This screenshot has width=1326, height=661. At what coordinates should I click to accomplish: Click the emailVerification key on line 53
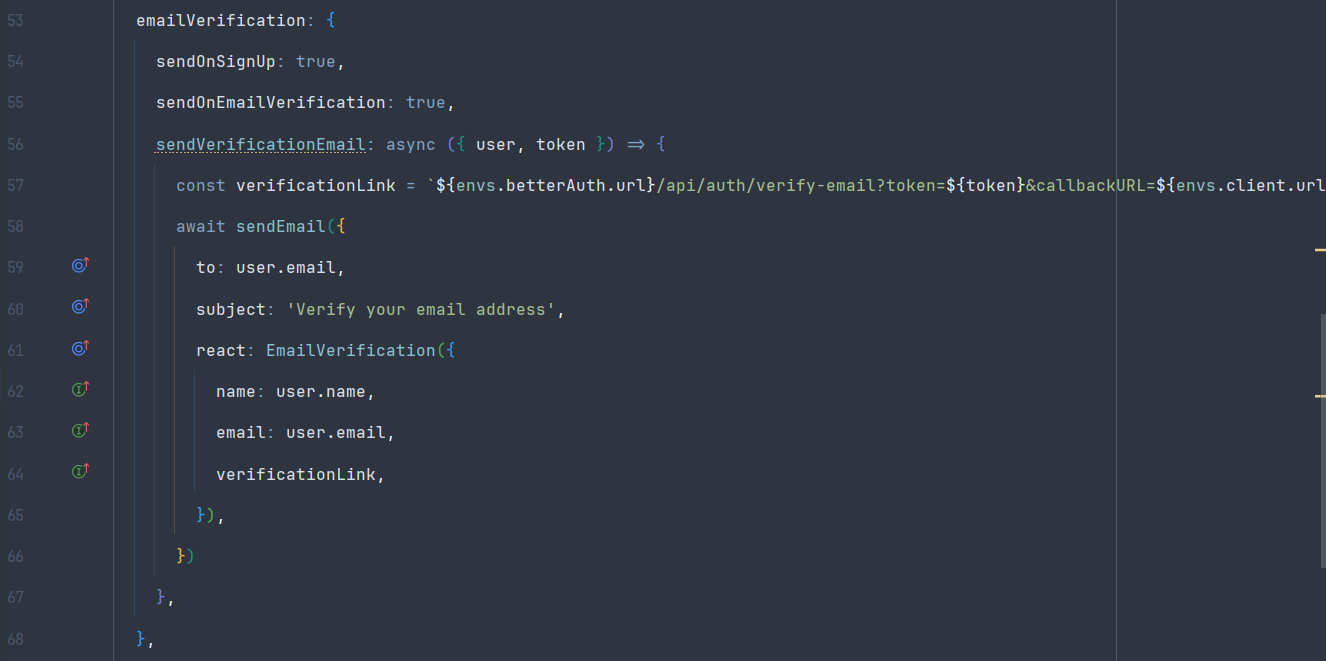[221, 20]
